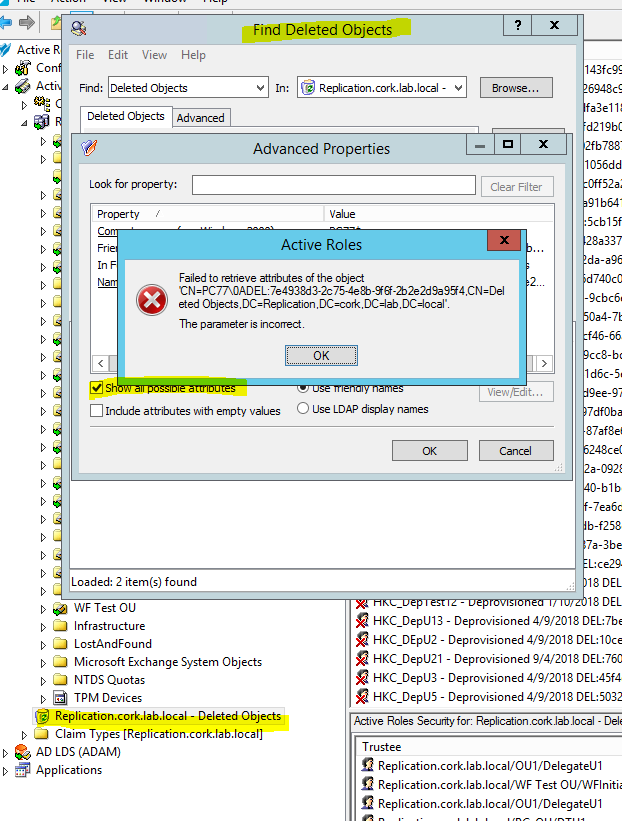Click the TPM Devices container icon
The height and width of the screenshot is (821, 622).
(60, 698)
